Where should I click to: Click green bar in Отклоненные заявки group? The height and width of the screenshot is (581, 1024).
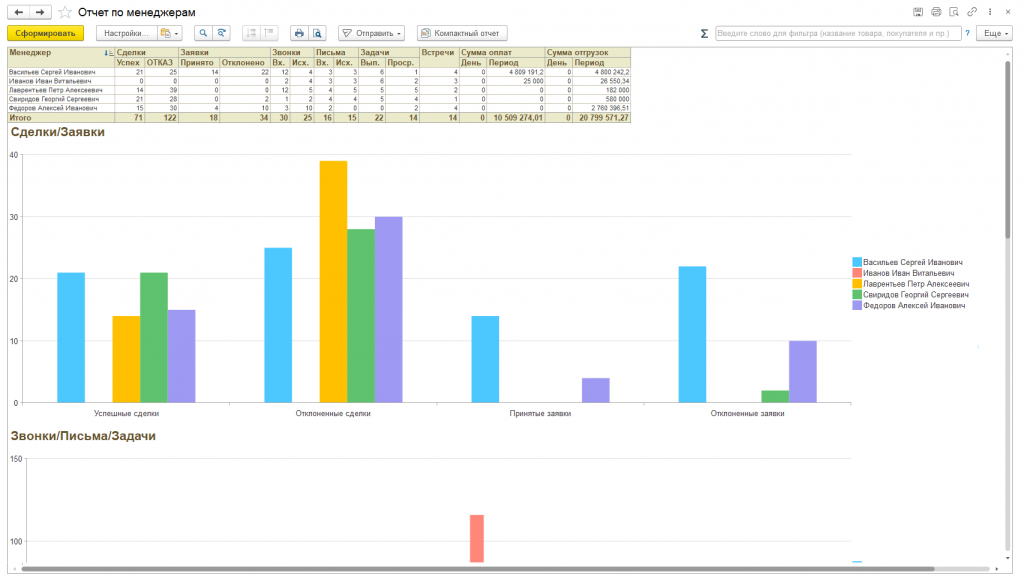[x=775, y=396]
